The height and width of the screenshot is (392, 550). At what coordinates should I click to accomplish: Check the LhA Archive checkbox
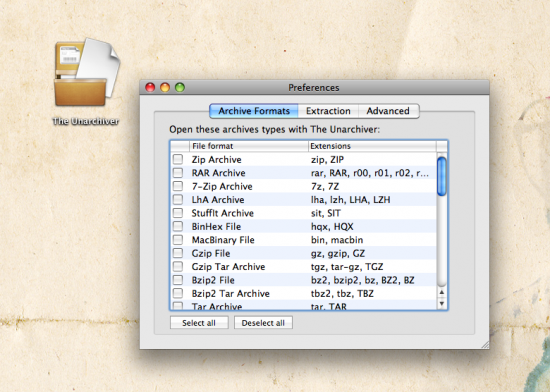click(x=178, y=200)
